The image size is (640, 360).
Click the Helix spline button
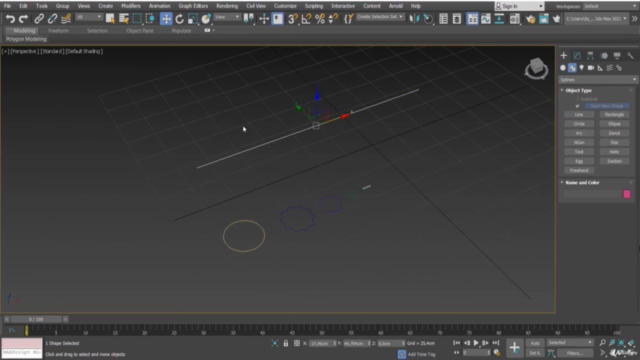click(x=614, y=152)
